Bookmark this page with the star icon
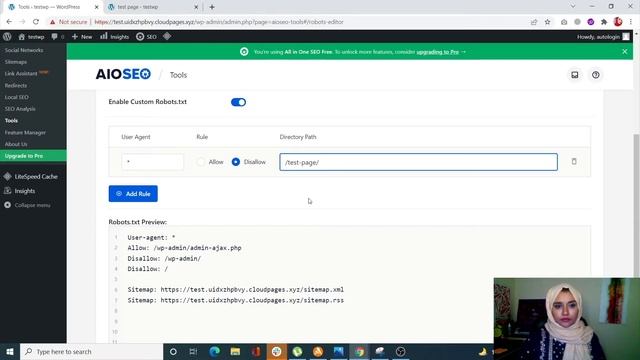This screenshot has width=640, height=360. coord(547,22)
